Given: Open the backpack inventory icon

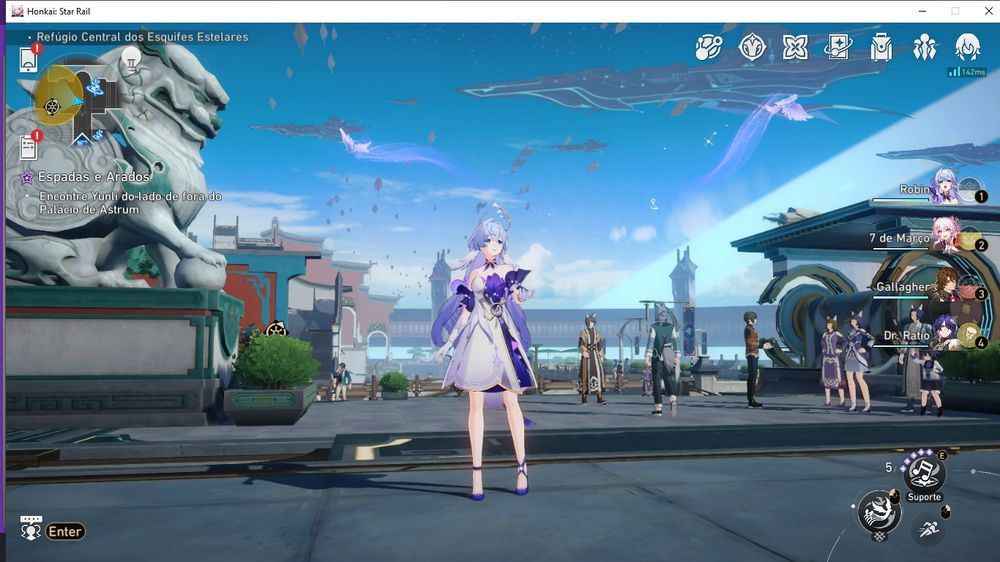Looking at the screenshot, I should coord(881,47).
